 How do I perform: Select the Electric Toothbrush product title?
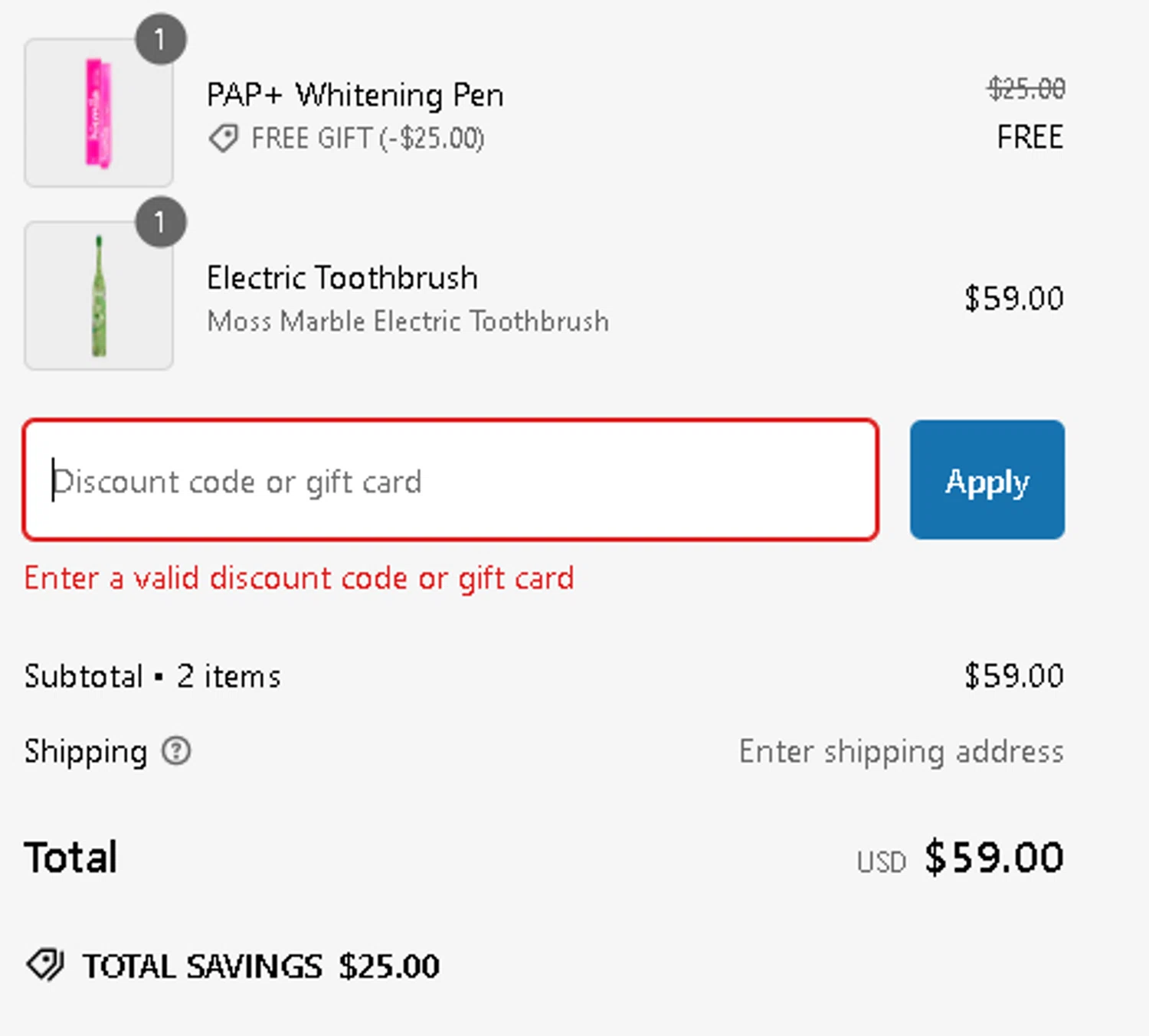point(342,277)
